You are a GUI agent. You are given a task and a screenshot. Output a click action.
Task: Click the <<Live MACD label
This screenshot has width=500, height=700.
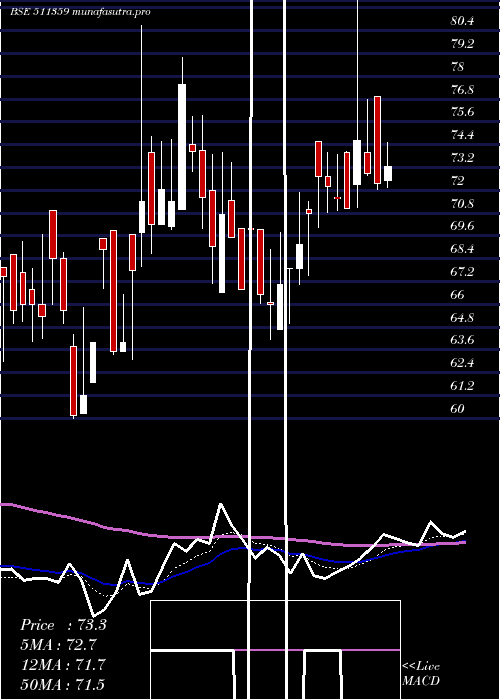[421, 673]
